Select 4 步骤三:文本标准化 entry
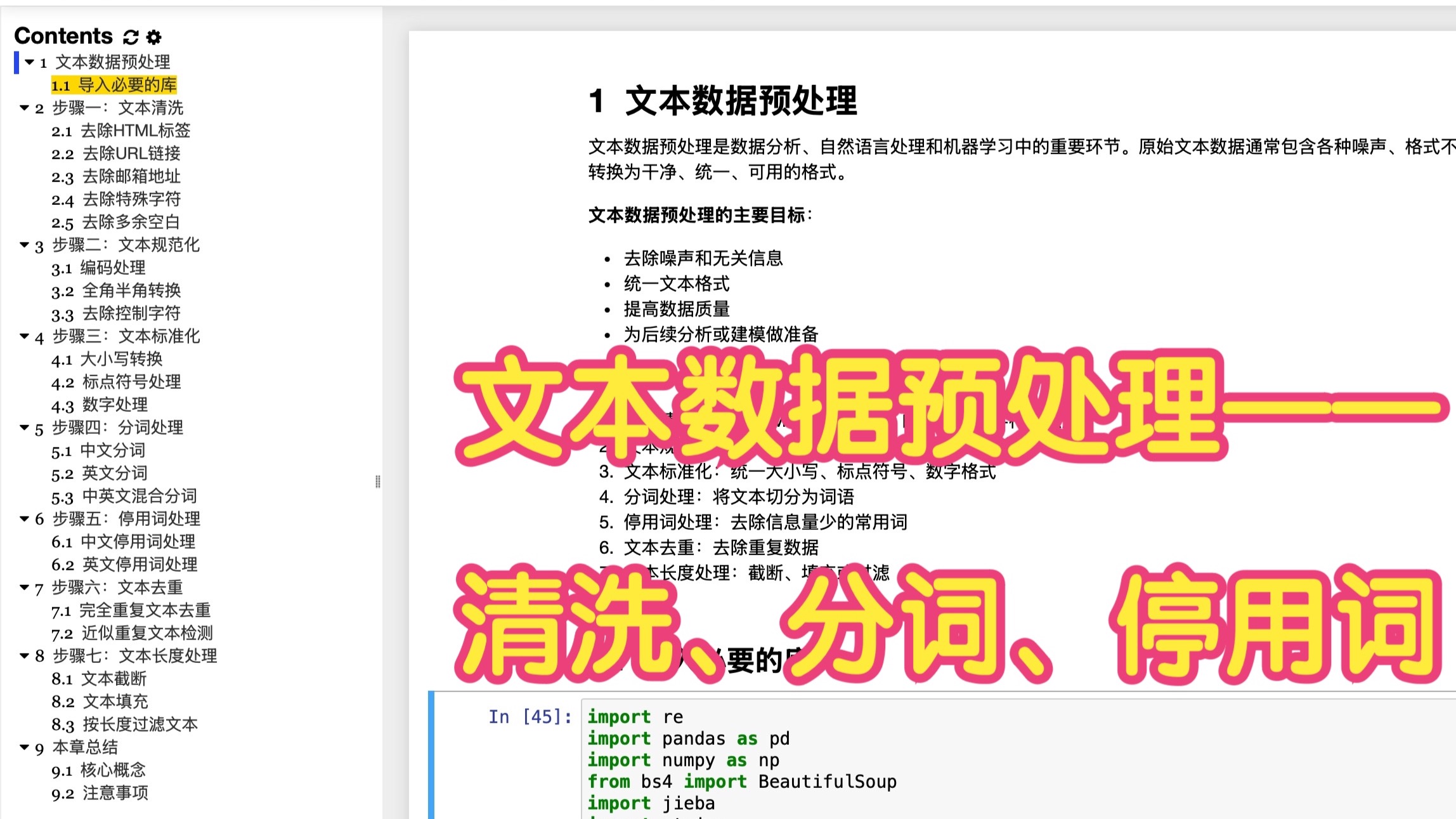The width and height of the screenshot is (1456, 819). pyautogui.click(x=117, y=336)
